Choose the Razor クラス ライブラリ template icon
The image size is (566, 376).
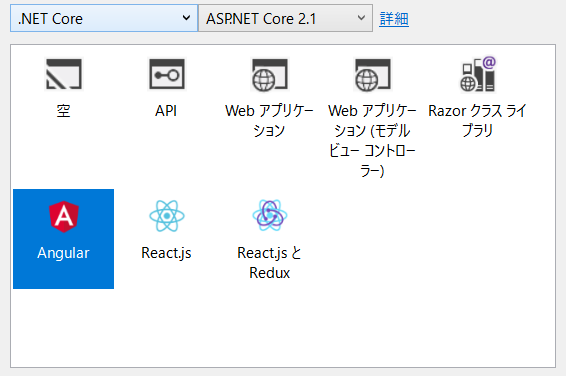478,74
